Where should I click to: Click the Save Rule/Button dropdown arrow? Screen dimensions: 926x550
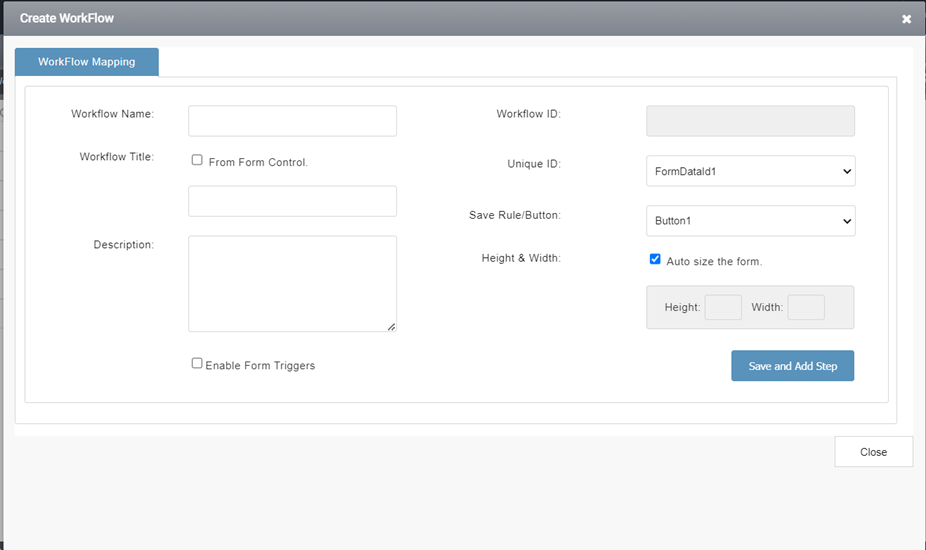846,221
